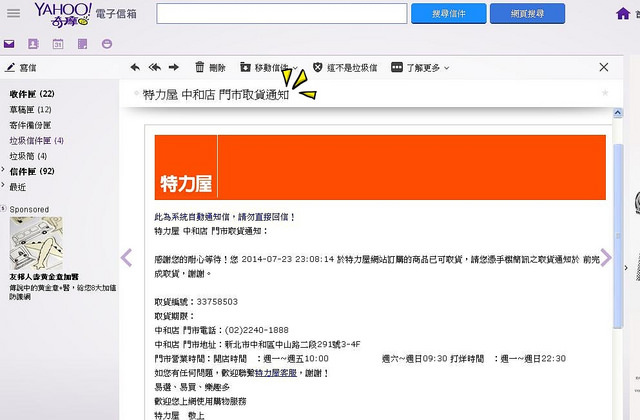Open the 垃圾信件匣 (4) folder
The height and width of the screenshot is (420, 640).
(x=37, y=140)
